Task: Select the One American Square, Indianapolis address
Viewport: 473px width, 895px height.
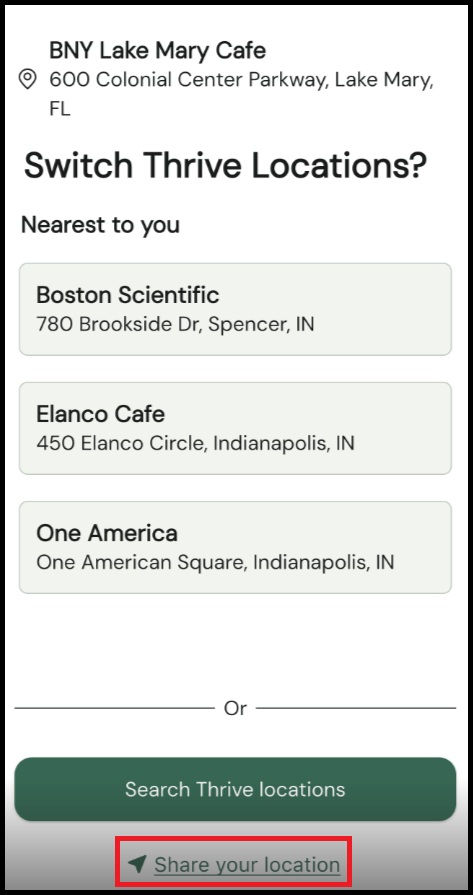Action: pyautogui.click(x=215, y=562)
